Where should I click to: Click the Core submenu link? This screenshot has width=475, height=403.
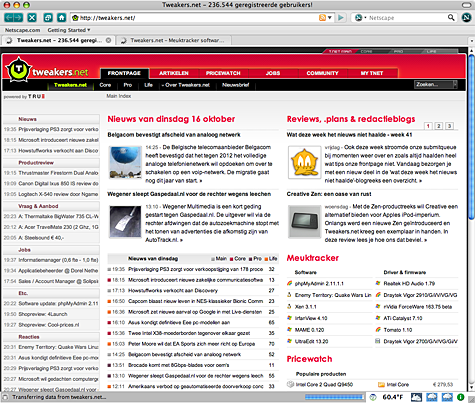[105, 85]
